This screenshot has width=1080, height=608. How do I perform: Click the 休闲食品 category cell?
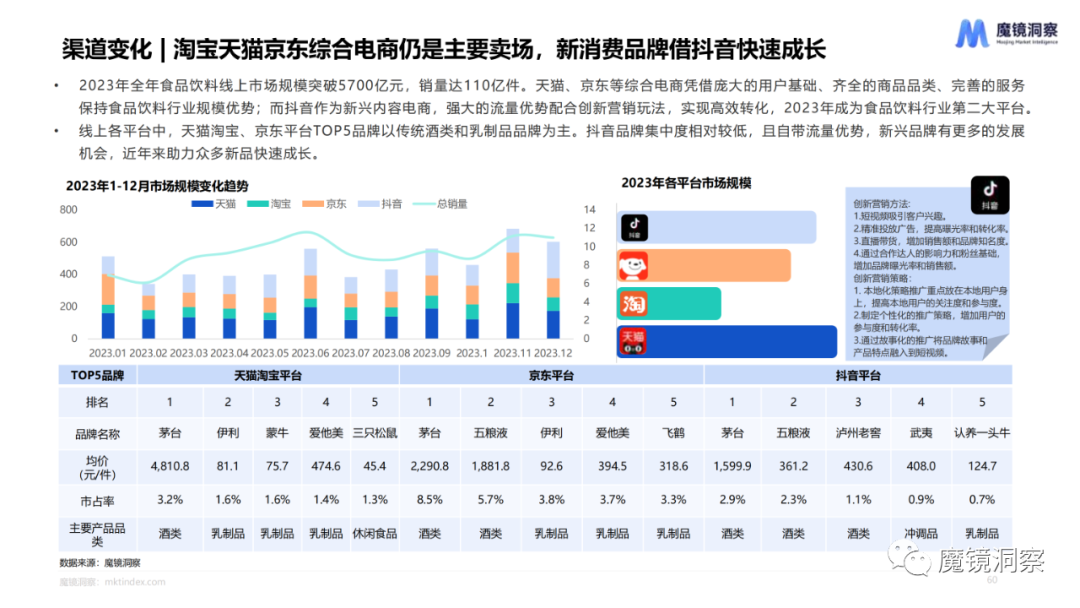point(375,534)
